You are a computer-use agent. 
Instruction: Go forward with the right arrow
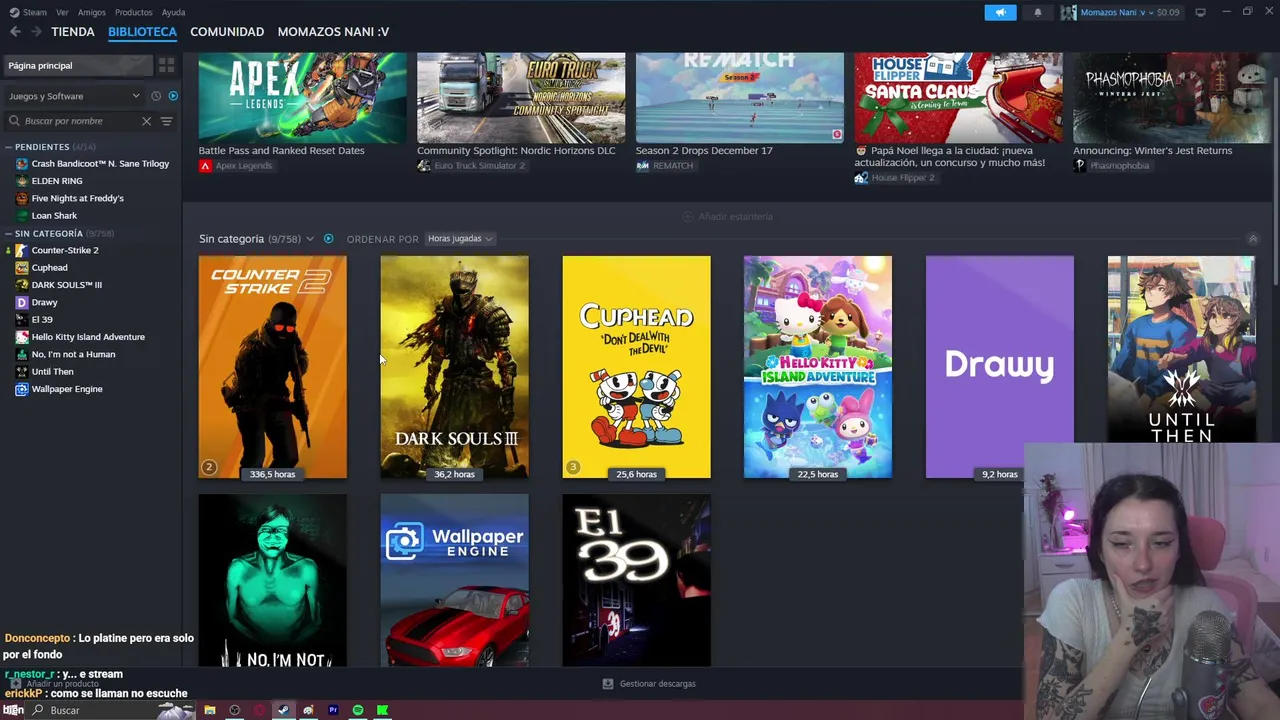tap(36, 32)
